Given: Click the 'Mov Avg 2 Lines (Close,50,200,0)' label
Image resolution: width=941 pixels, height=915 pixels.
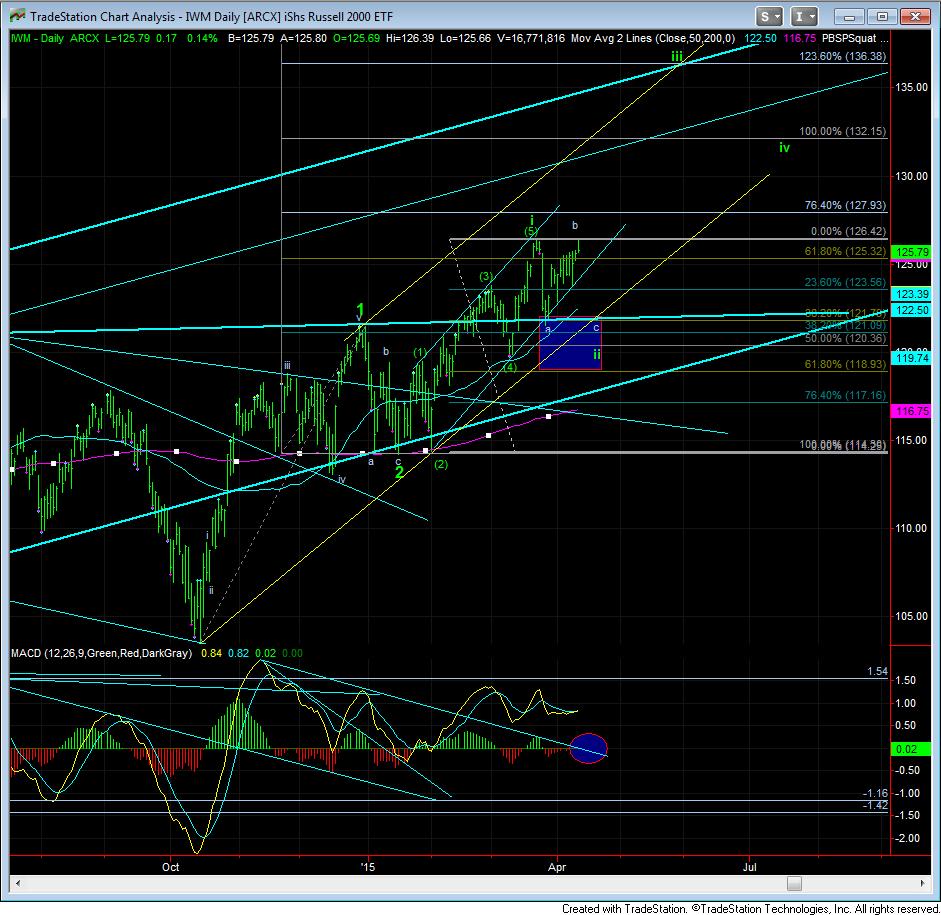Looking at the screenshot, I should click(652, 38).
